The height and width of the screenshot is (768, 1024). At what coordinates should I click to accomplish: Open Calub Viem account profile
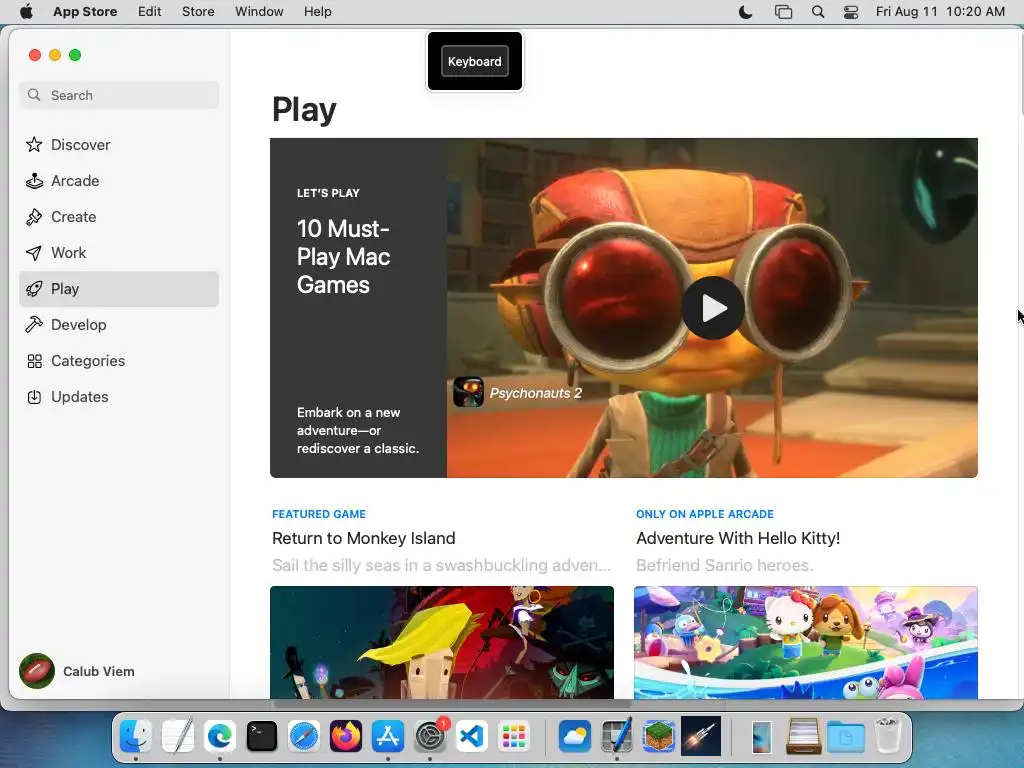77,671
